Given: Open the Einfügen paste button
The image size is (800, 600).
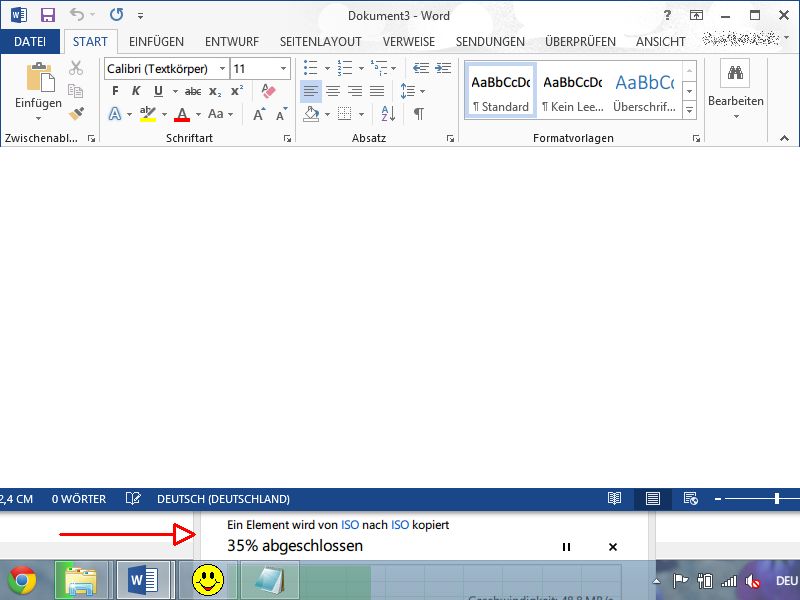Looking at the screenshot, I should coord(39,92).
